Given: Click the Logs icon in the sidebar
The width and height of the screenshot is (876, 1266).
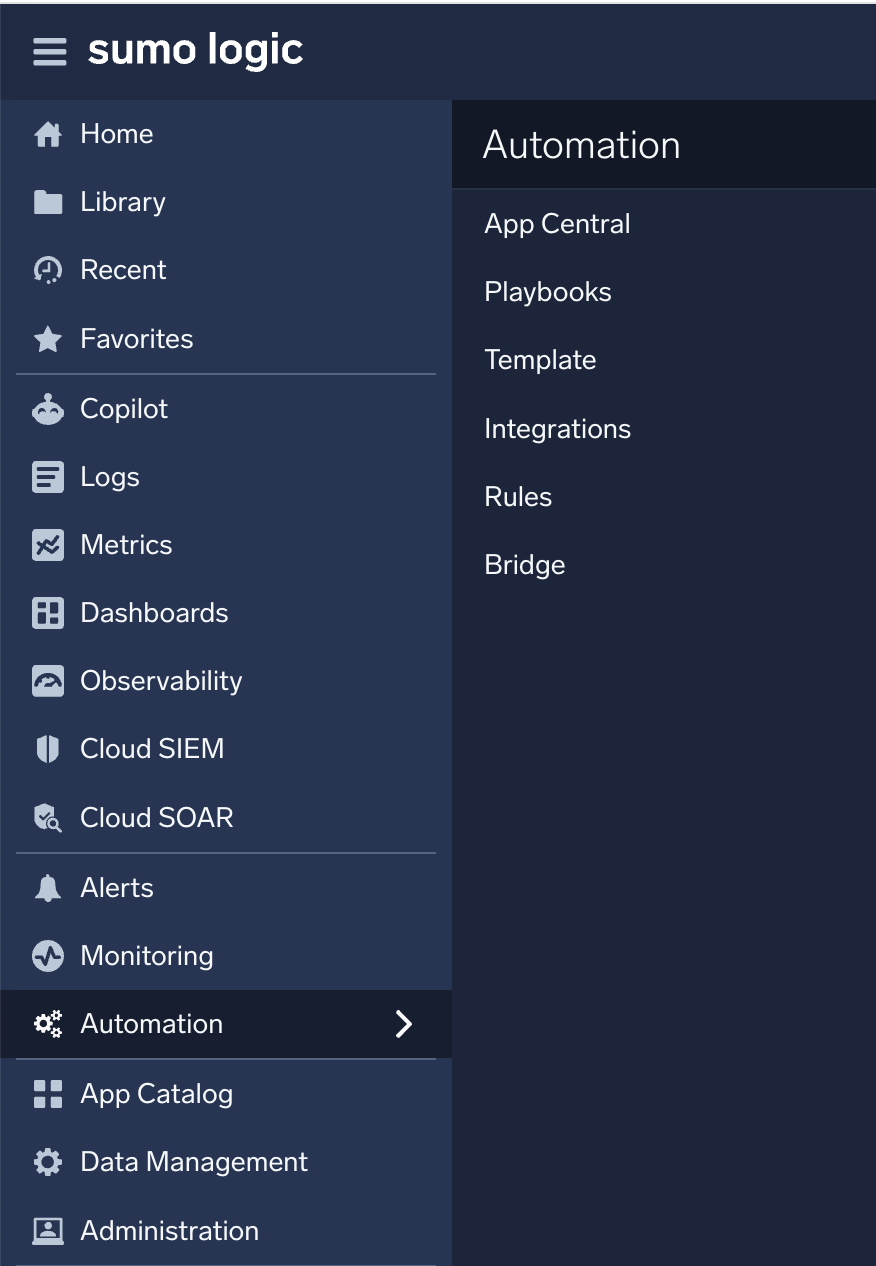Looking at the screenshot, I should pyautogui.click(x=47, y=476).
